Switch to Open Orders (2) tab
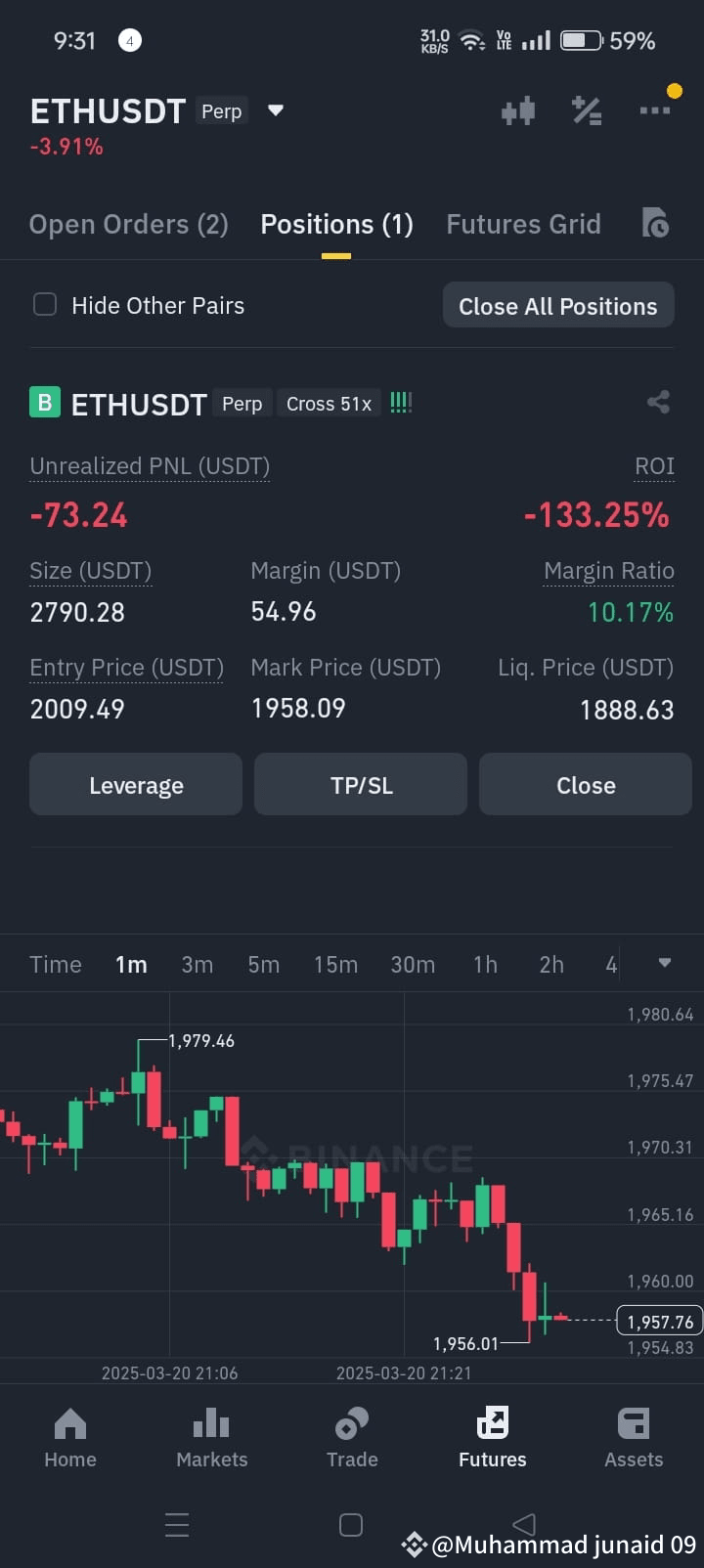The width and height of the screenshot is (704, 1568). tap(129, 224)
